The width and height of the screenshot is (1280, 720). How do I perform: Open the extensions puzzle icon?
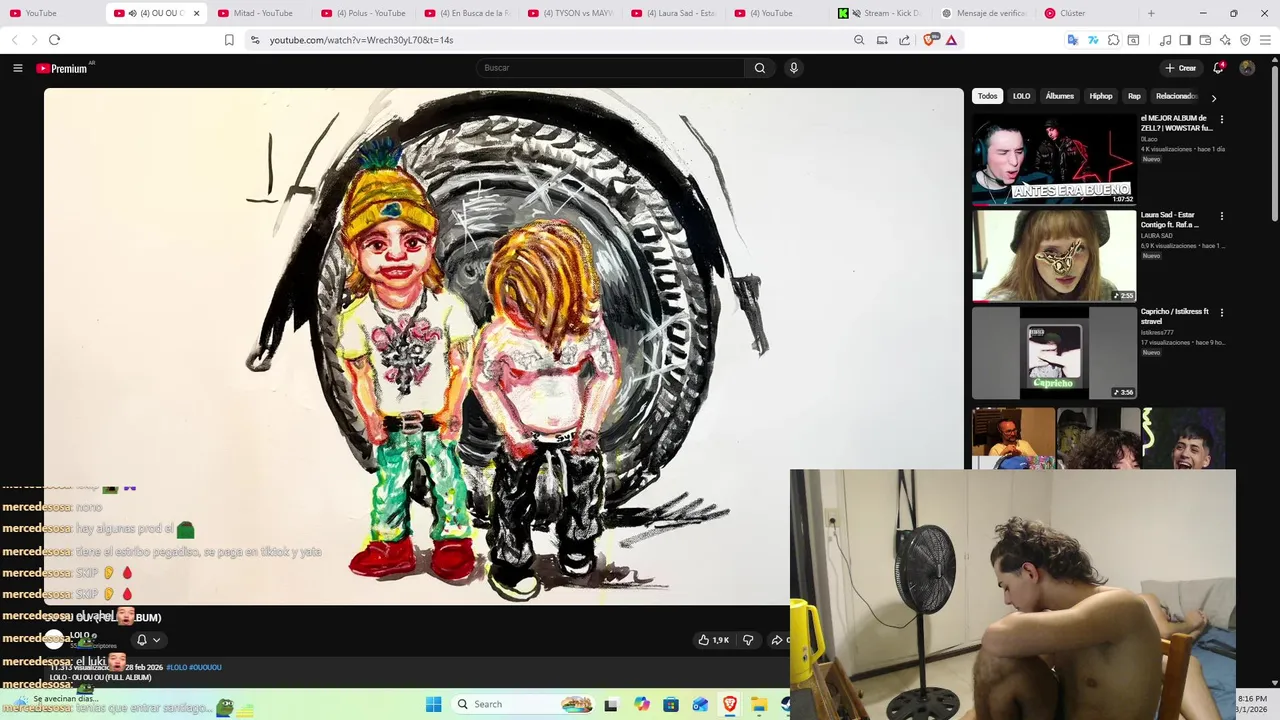pos(1113,40)
